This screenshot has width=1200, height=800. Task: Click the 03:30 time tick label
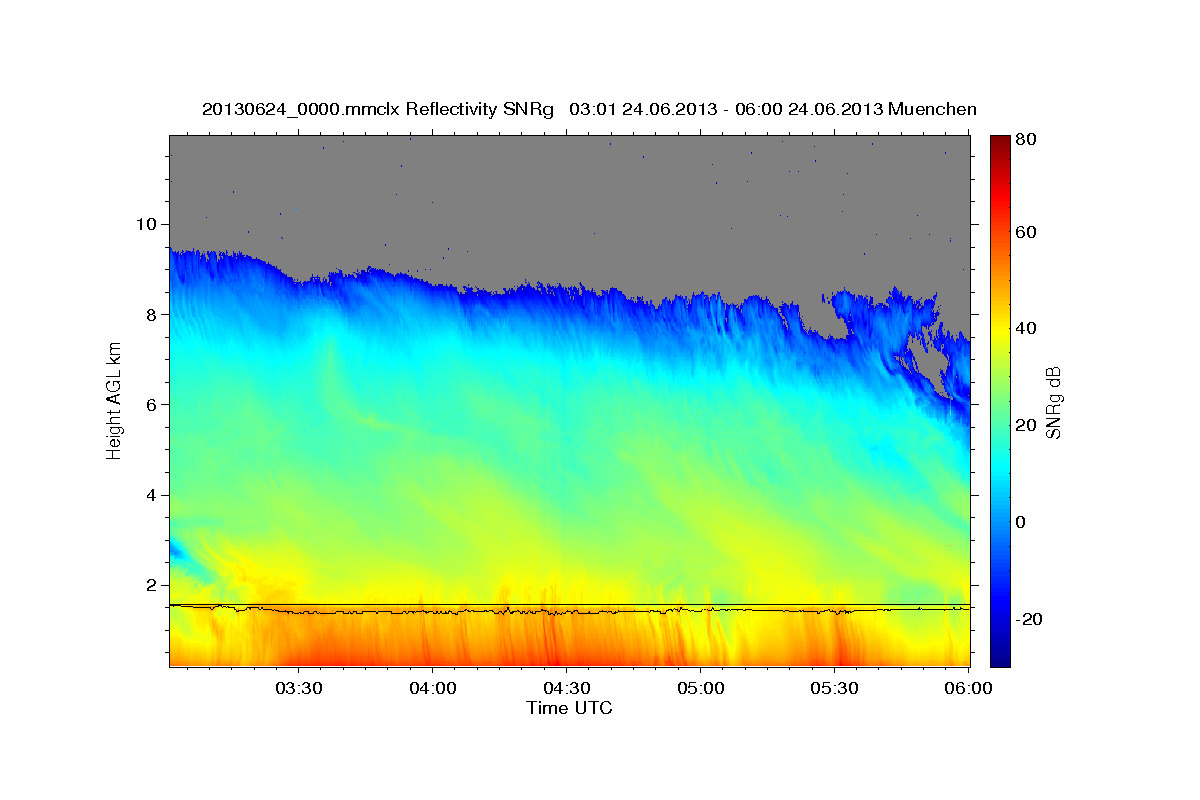[x=298, y=688]
